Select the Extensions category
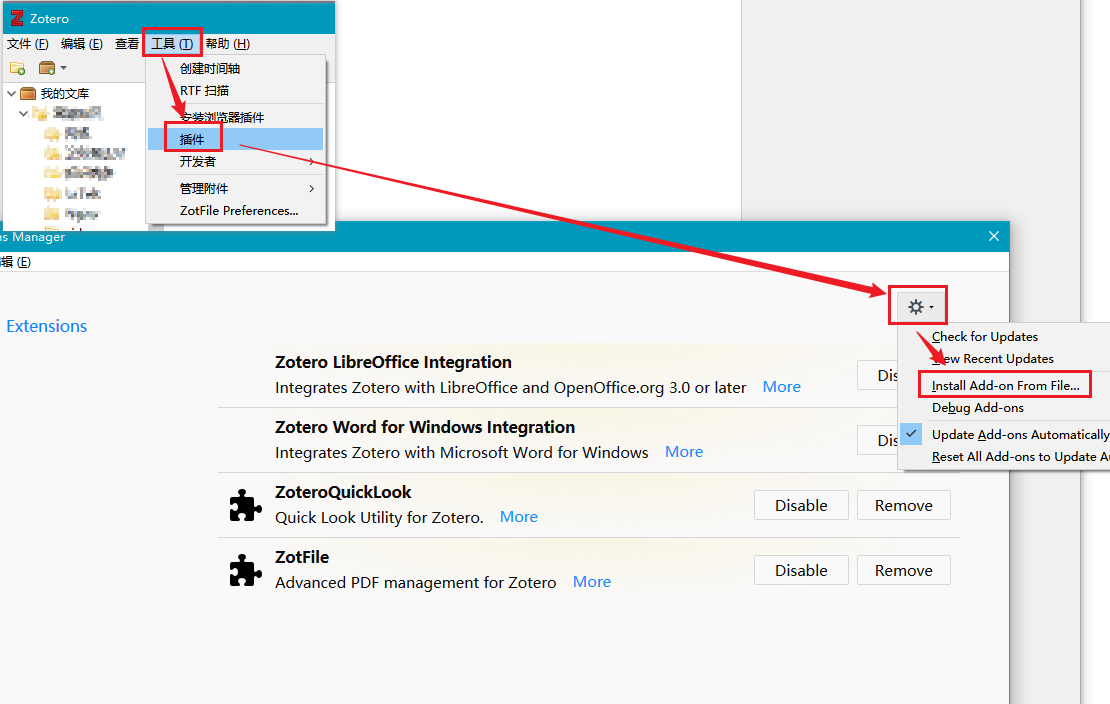This screenshot has height=704, width=1110. [x=47, y=326]
